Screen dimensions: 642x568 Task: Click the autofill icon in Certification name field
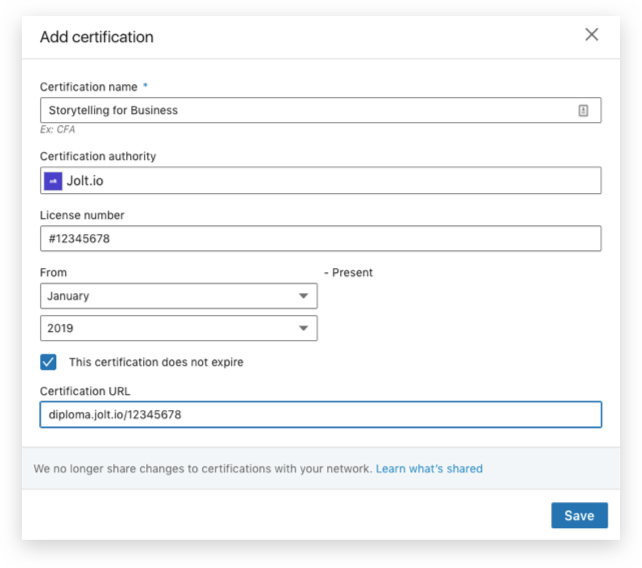[x=584, y=111]
